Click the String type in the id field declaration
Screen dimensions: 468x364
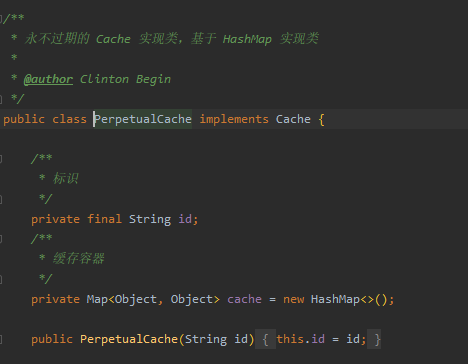[x=150, y=219]
